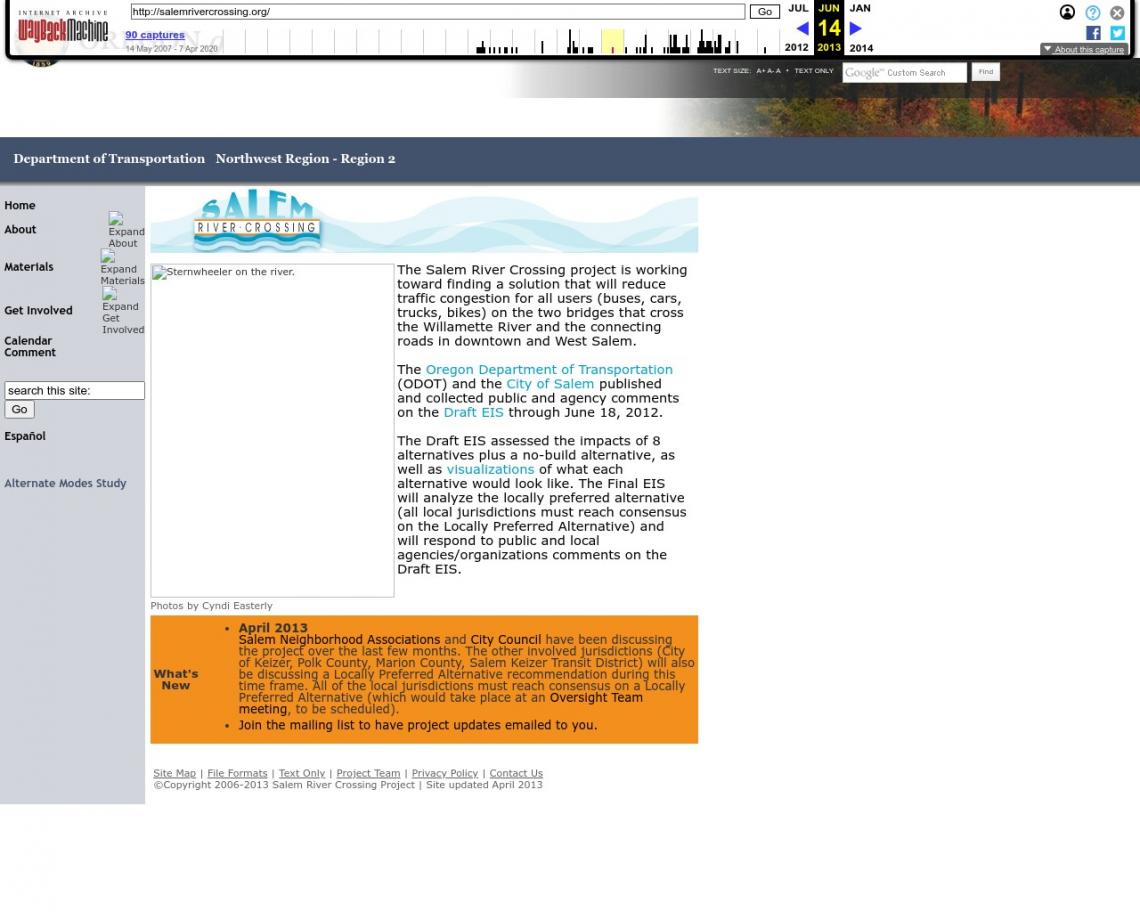Open the Privacy Policy footer link
The width and height of the screenshot is (1140, 912).
coord(445,774)
